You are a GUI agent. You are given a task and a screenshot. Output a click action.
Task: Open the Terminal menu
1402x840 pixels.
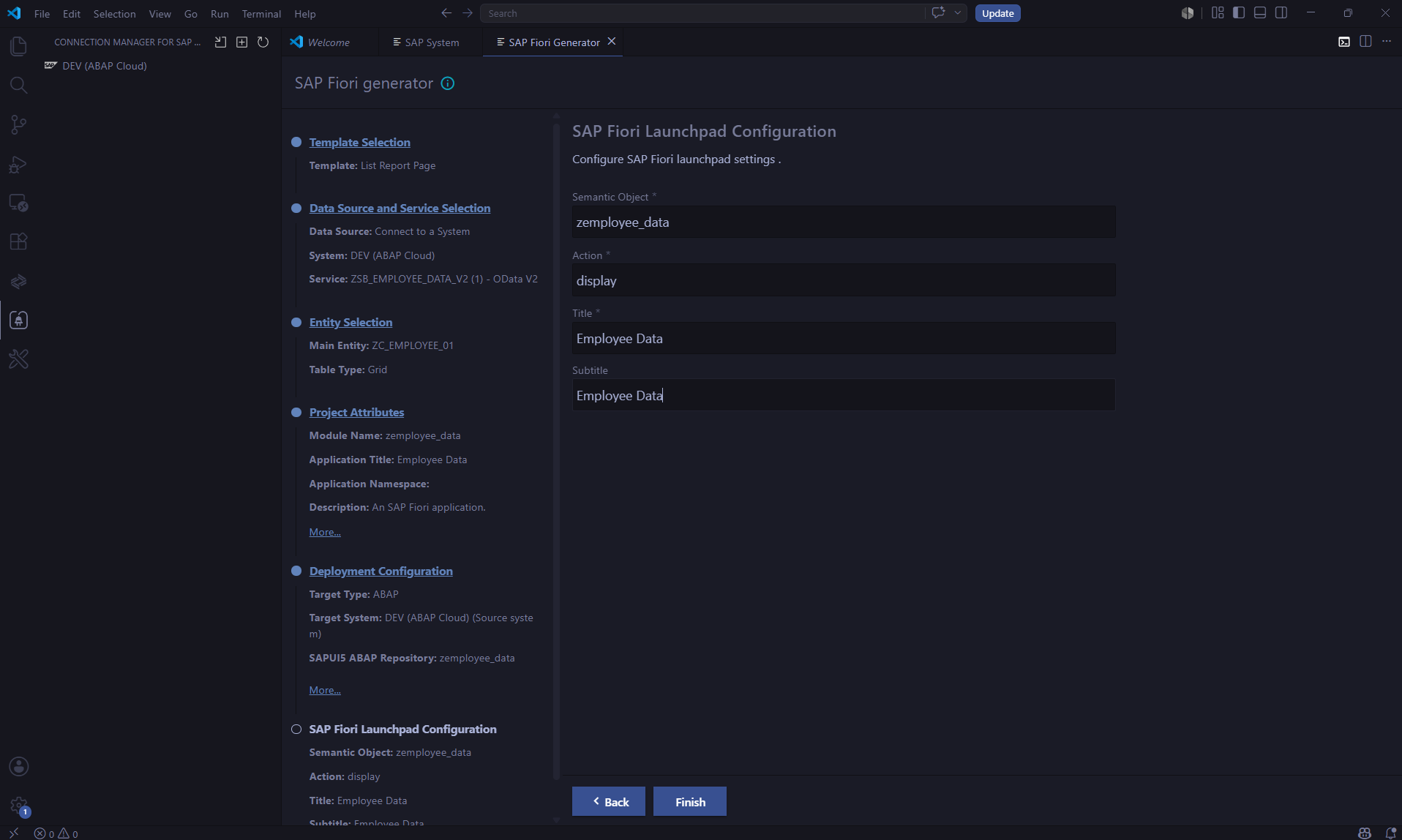click(x=261, y=14)
